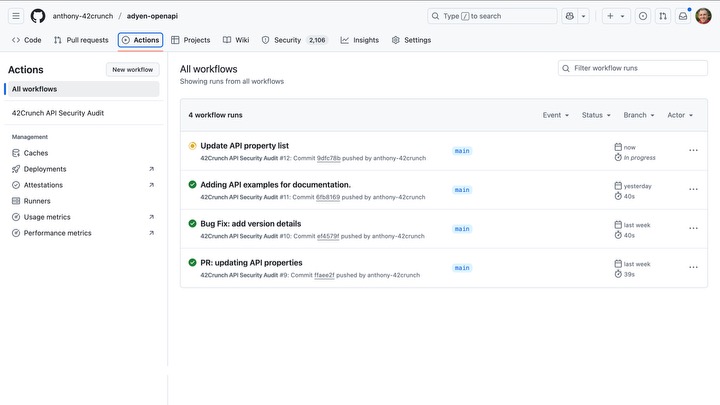The width and height of the screenshot is (720, 405).
Task: Open the issues icon in header
Action: coord(643,16)
